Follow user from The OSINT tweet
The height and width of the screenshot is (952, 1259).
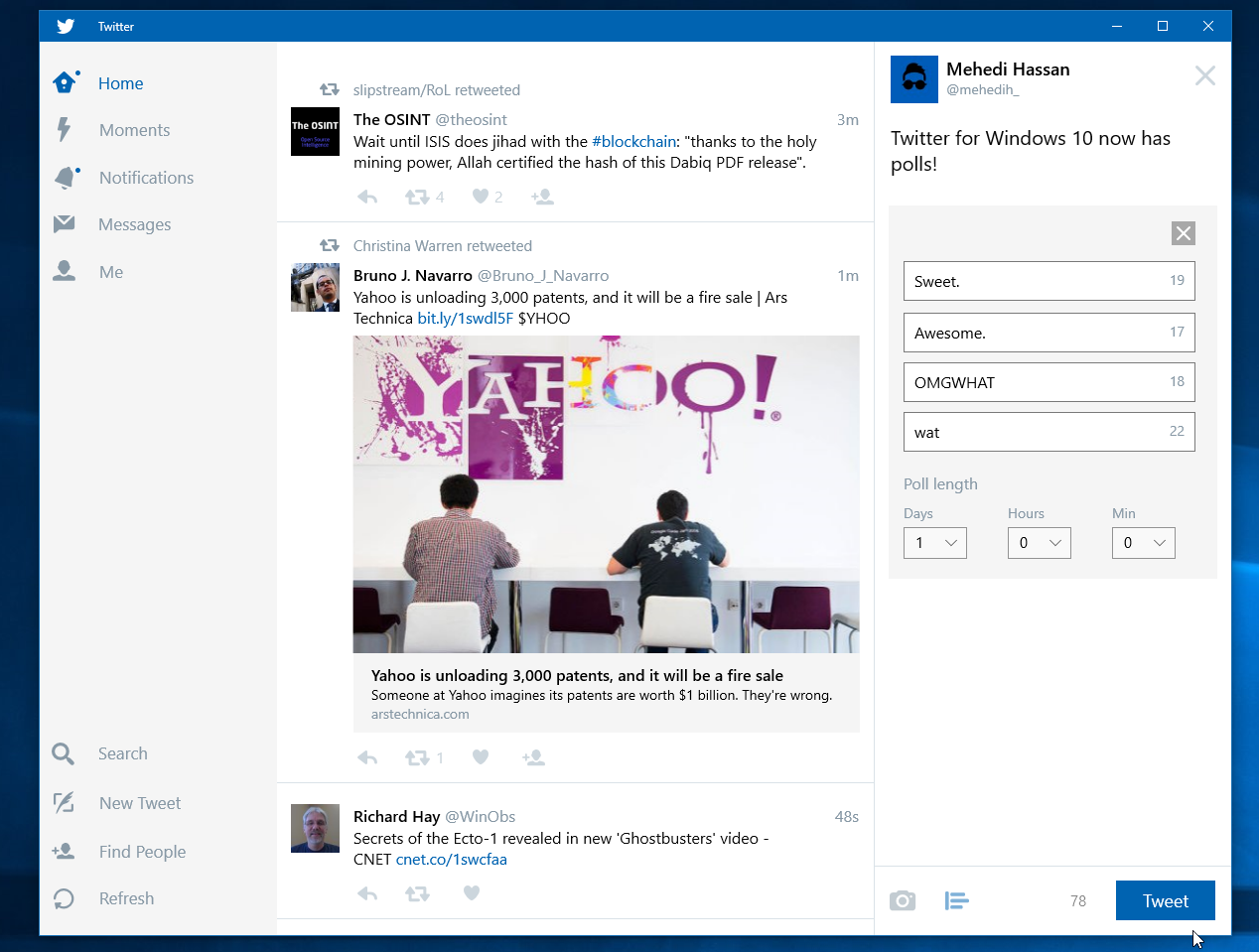point(542,197)
